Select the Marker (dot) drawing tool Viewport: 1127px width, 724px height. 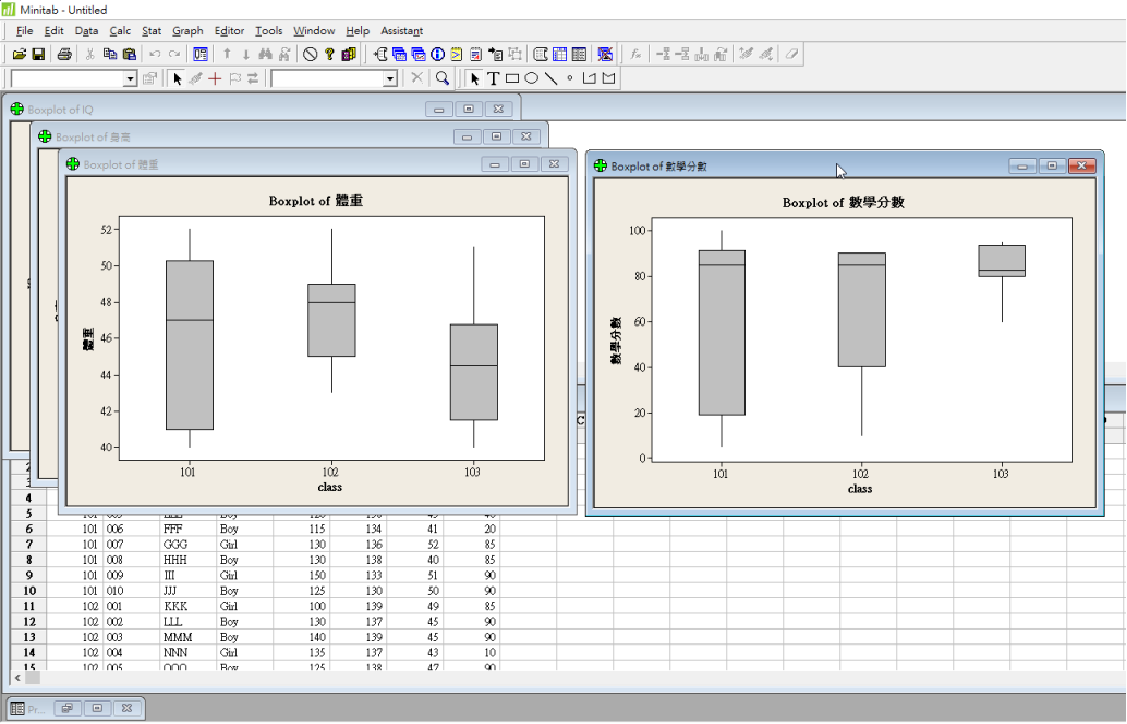tap(570, 78)
